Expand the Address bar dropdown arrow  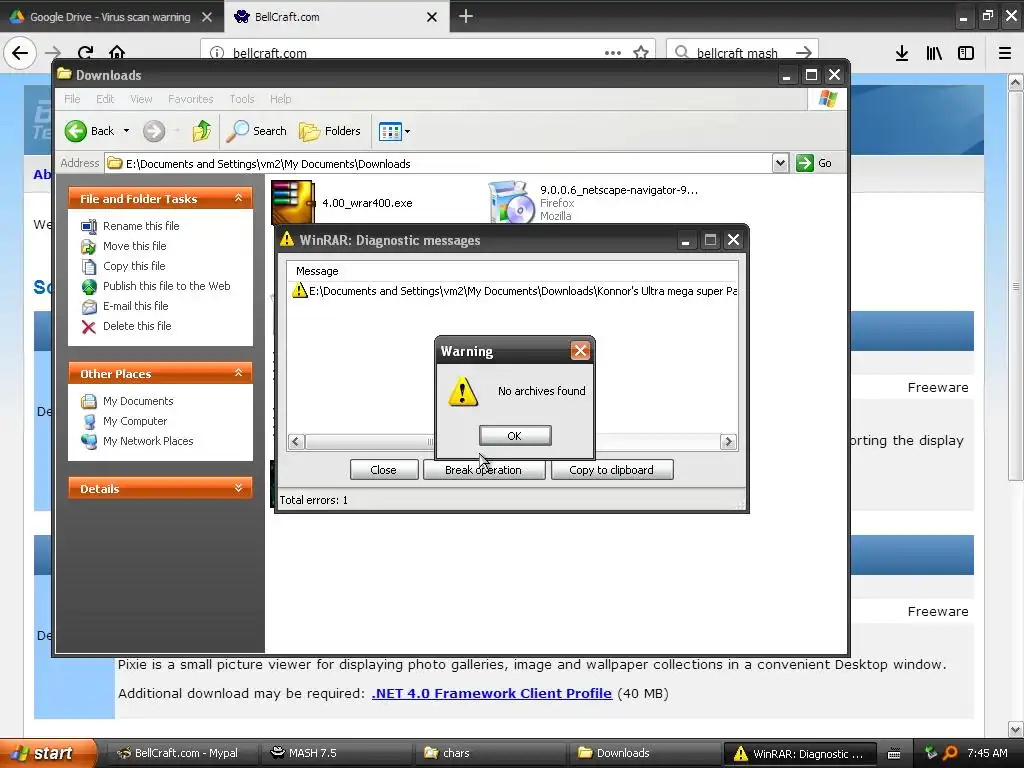780,163
